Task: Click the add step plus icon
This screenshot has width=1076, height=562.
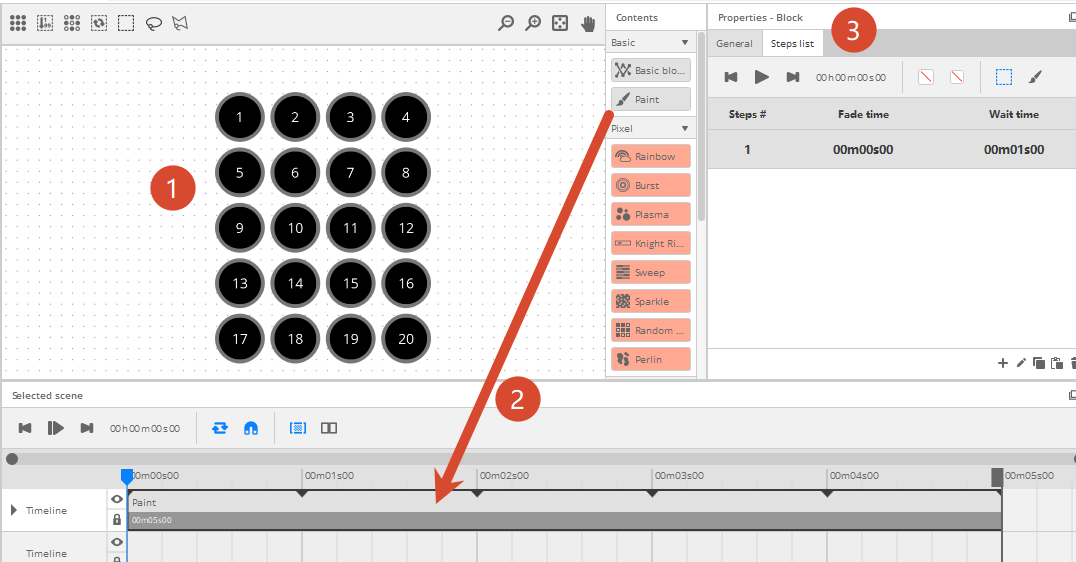Action: [x=1003, y=363]
